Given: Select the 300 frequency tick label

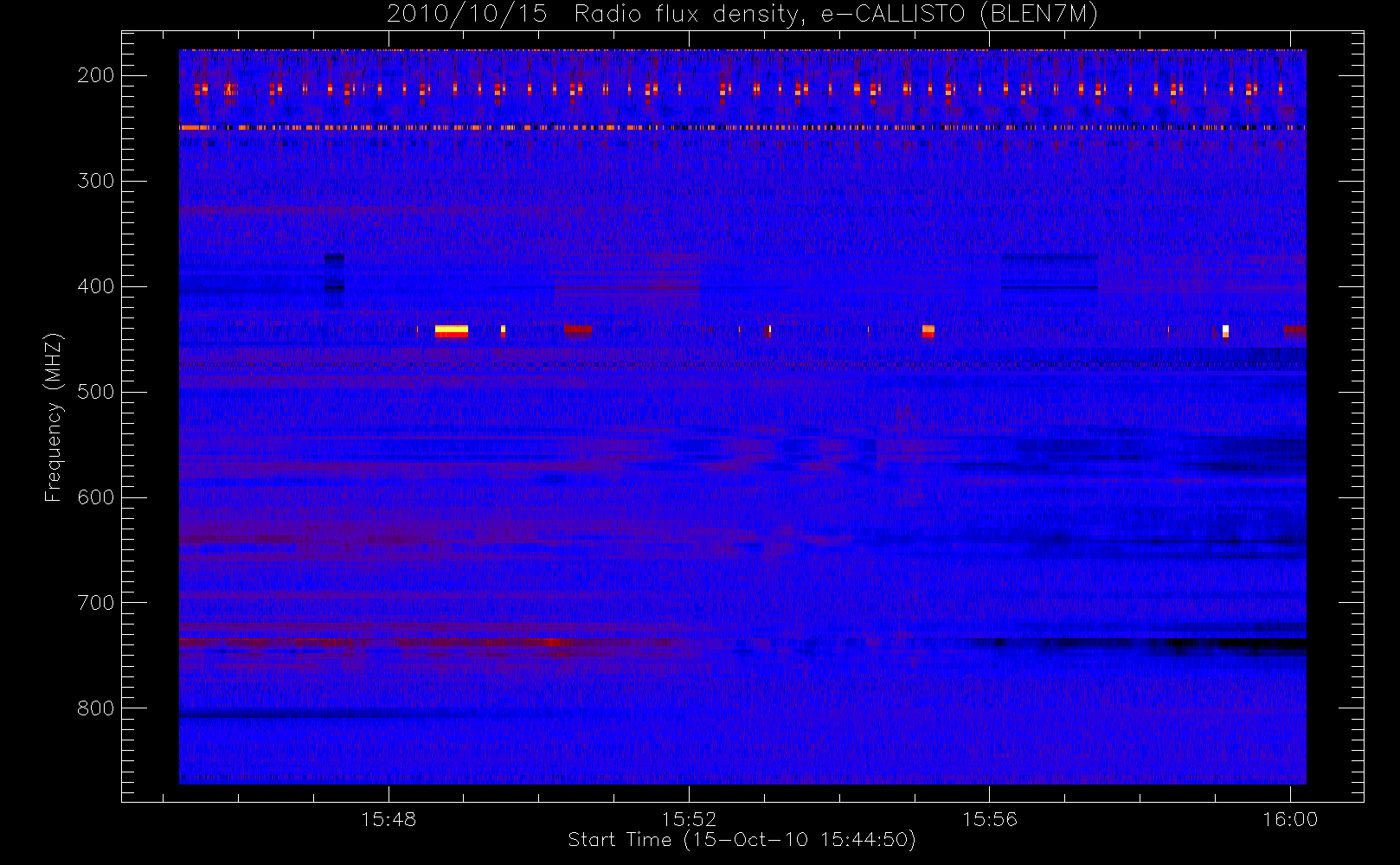Looking at the screenshot, I should point(96,181).
